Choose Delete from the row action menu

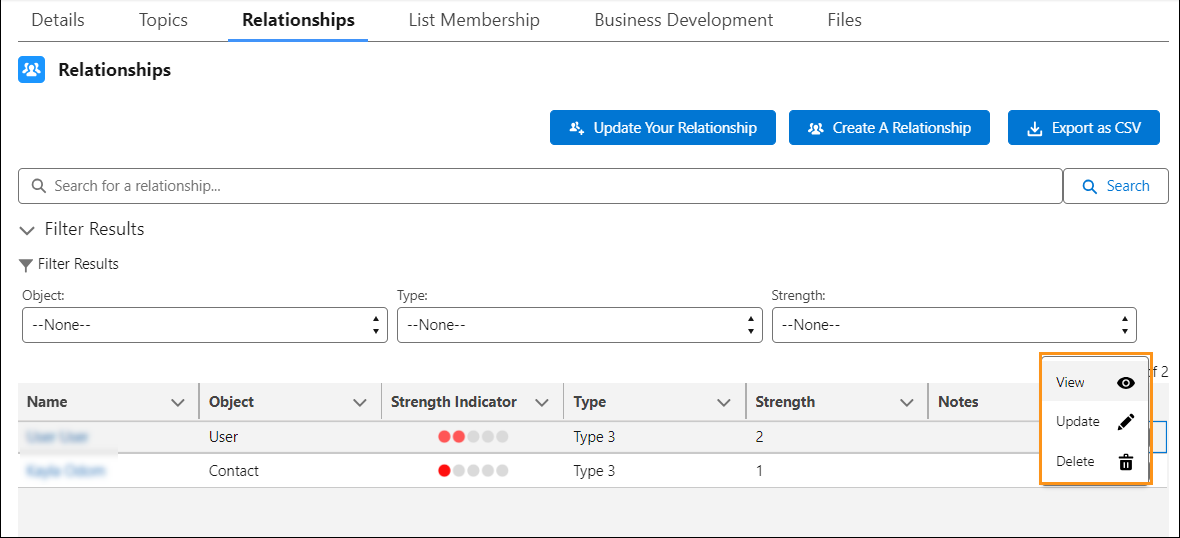coord(1095,462)
